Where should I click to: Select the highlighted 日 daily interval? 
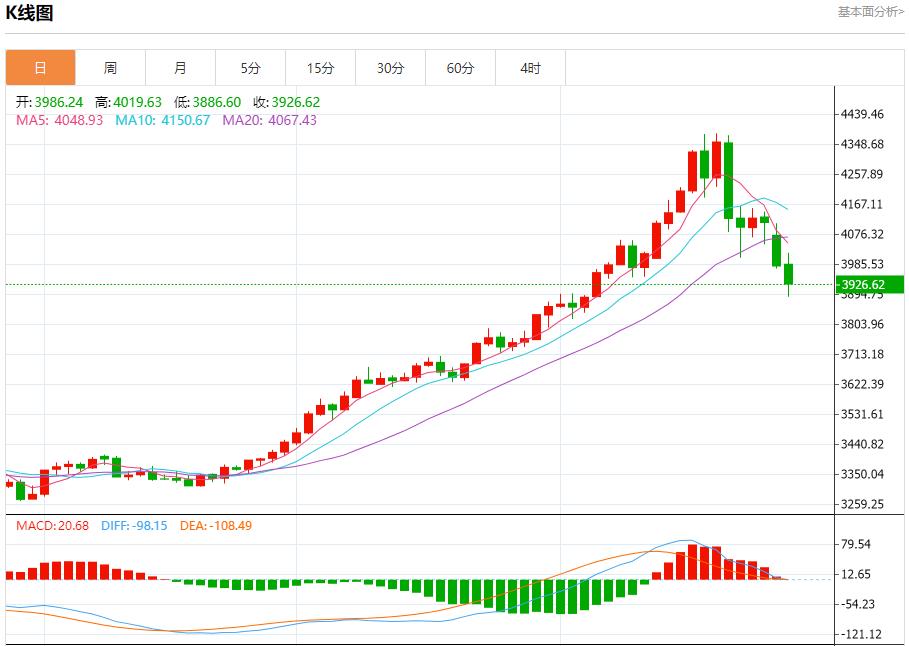40,67
